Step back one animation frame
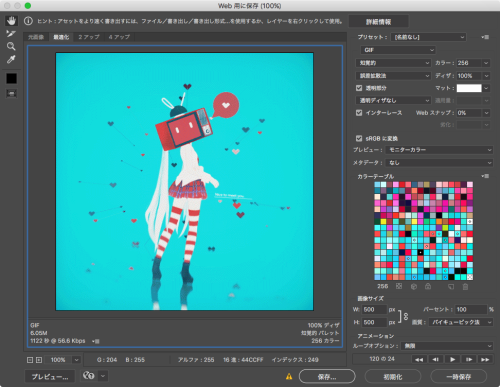The width and height of the screenshot is (500, 387). (x=436, y=359)
